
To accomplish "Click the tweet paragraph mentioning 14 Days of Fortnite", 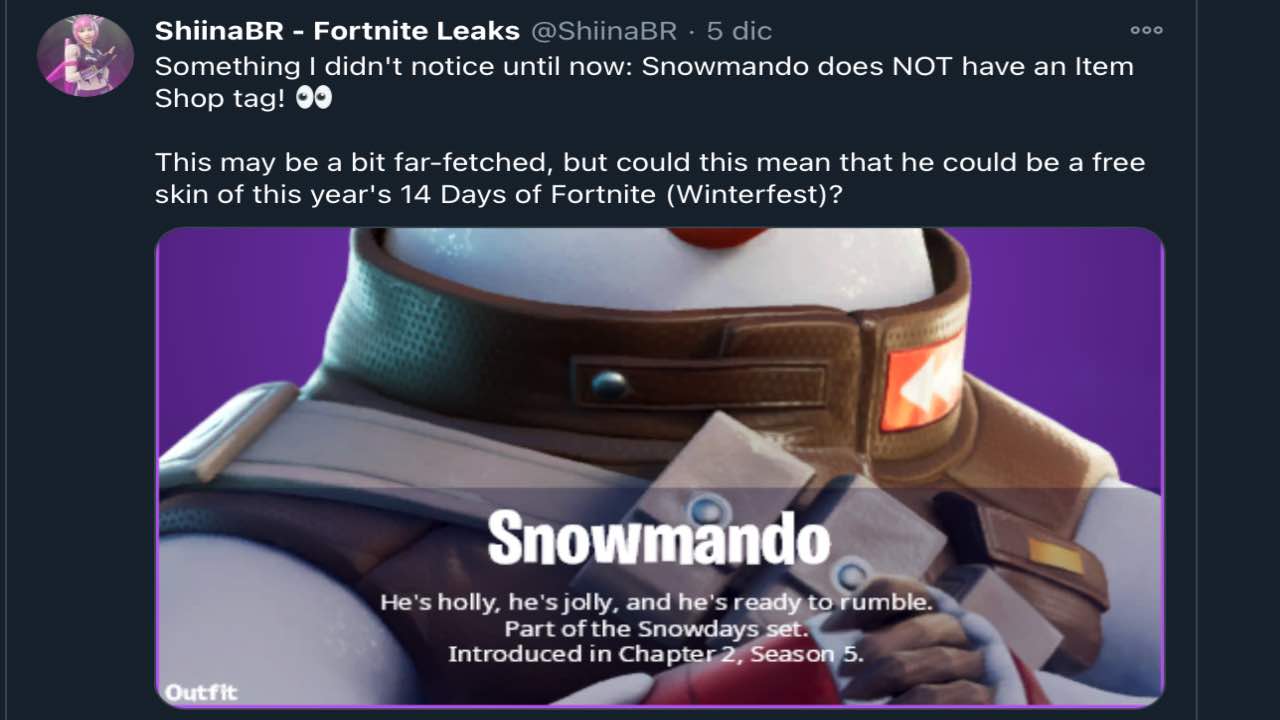I will click(x=650, y=177).
